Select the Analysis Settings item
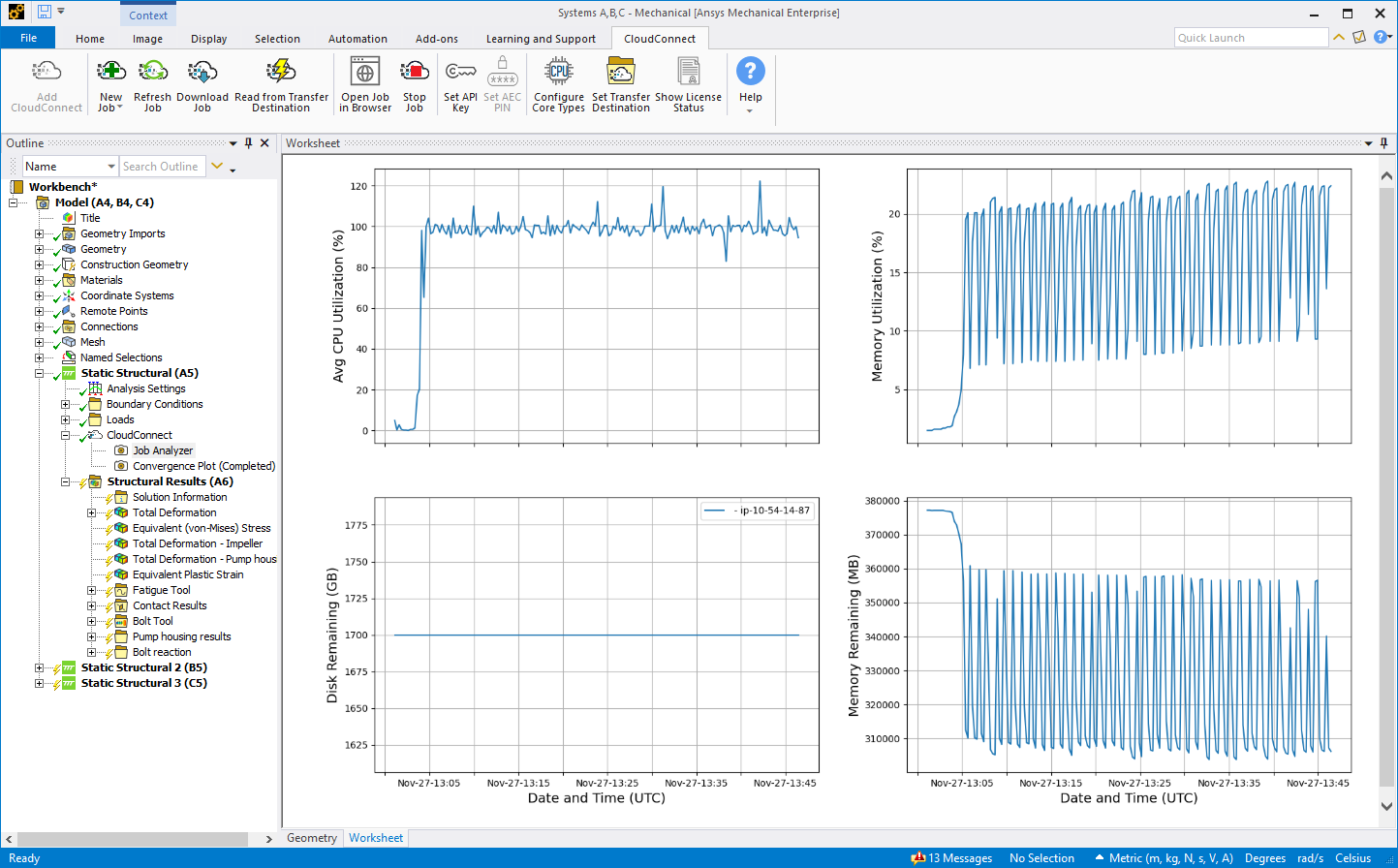 145,388
